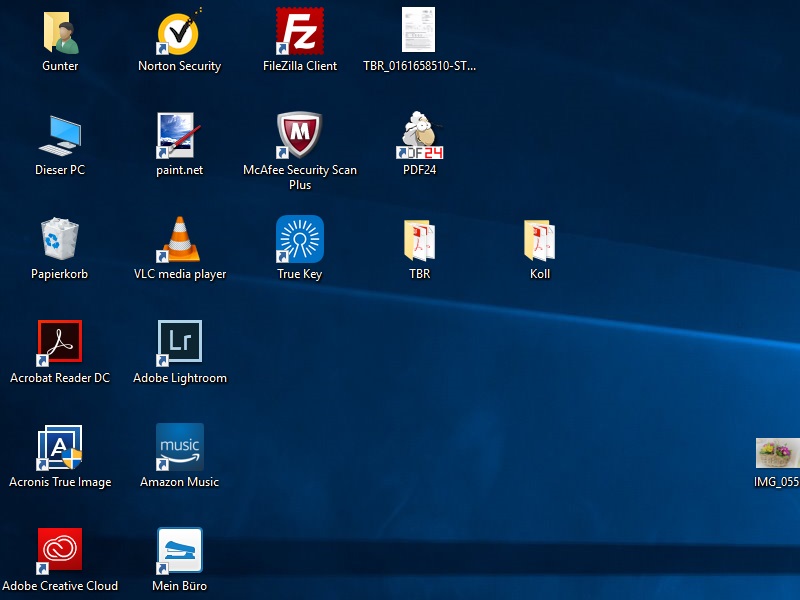Click the "PDF24" label text
800x600 pixels.
click(x=419, y=170)
